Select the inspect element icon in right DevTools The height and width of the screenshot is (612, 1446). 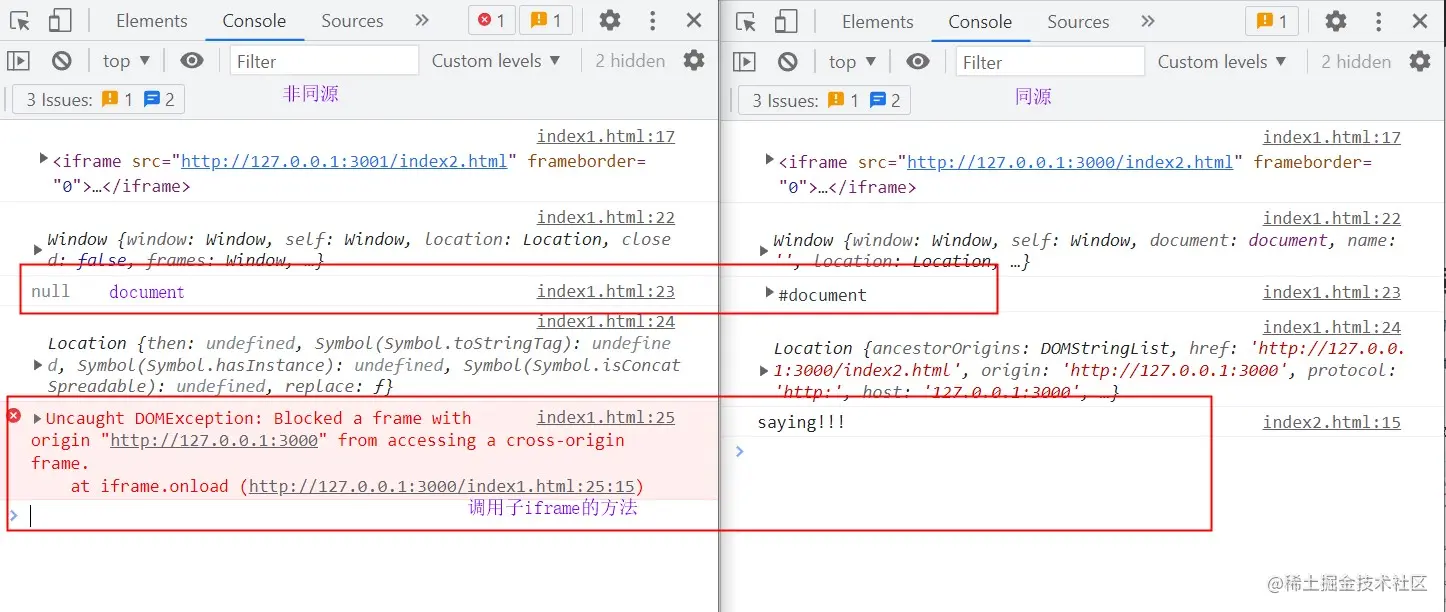[746, 21]
